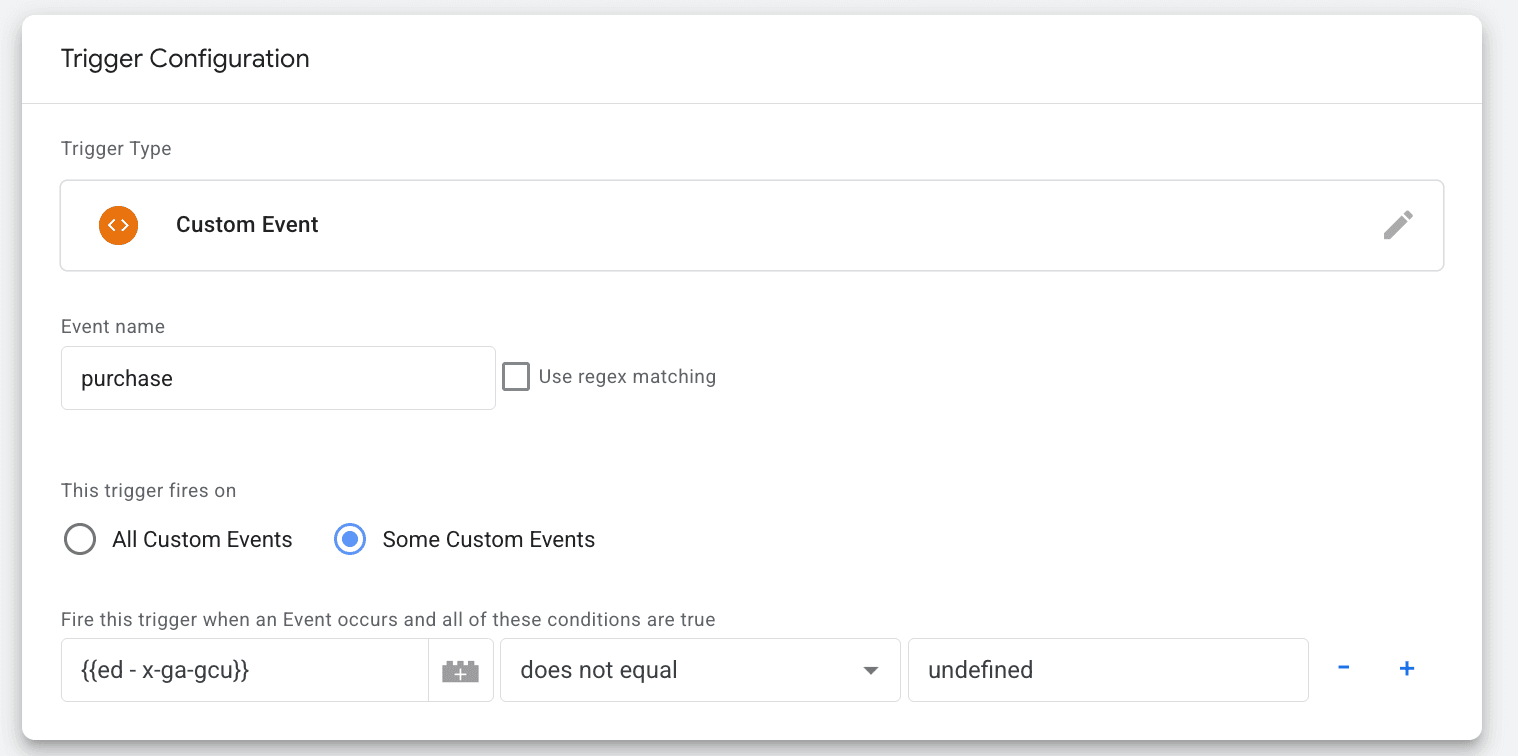Click the pencil edit icon for trigger type
1518x756 pixels.
[1397, 225]
